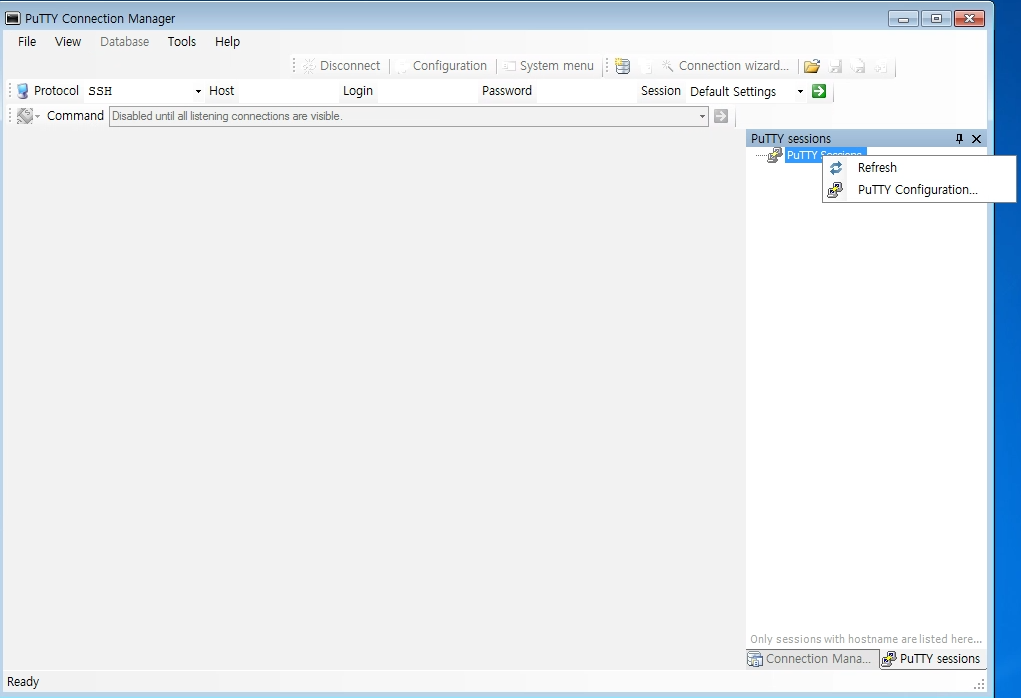
Task: Click the new database icon in toolbar
Action: [622, 66]
